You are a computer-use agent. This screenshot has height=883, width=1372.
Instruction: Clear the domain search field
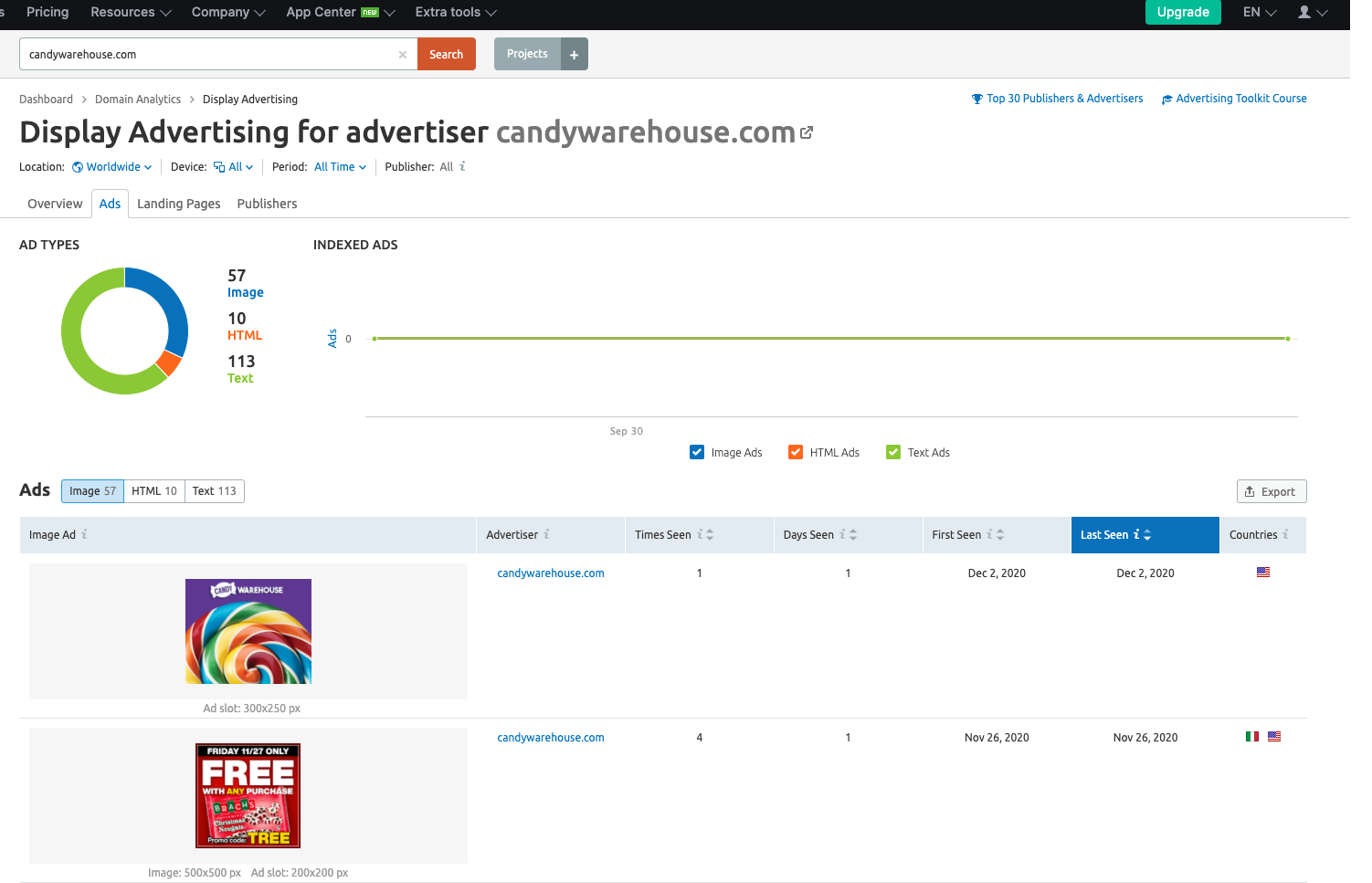pos(402,55)
